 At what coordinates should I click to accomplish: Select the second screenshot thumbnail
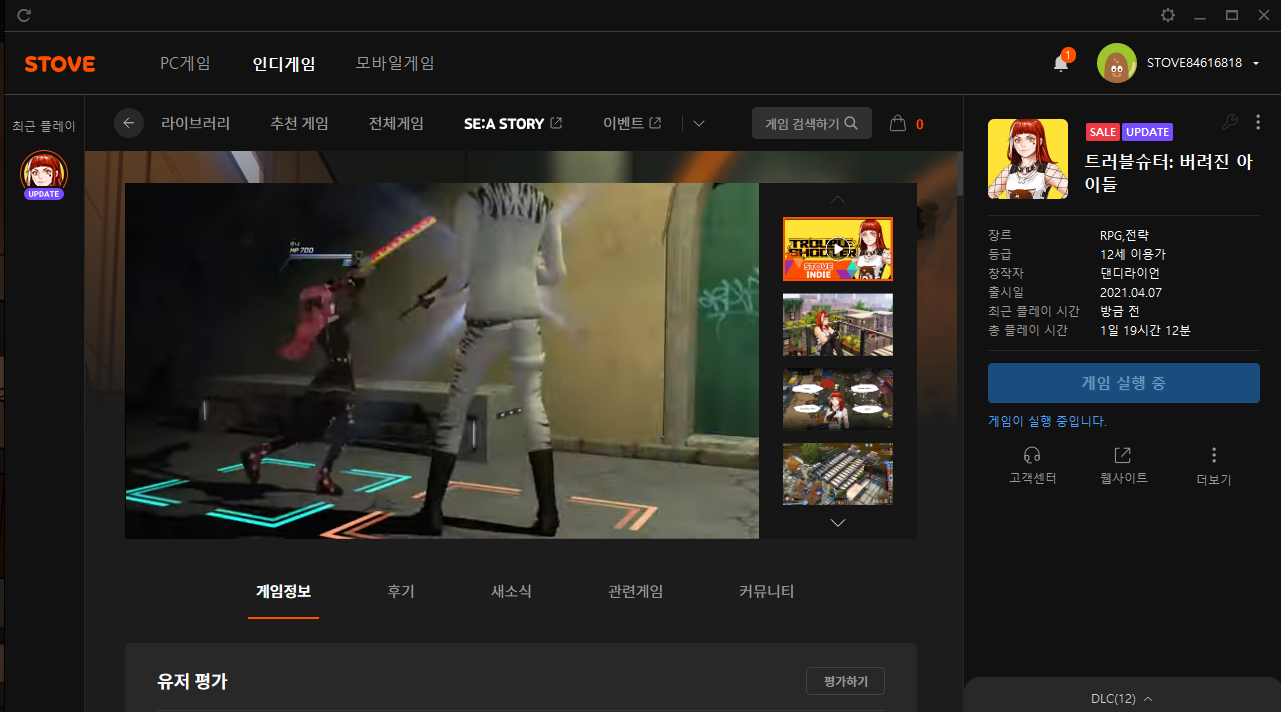coord(837,325)
